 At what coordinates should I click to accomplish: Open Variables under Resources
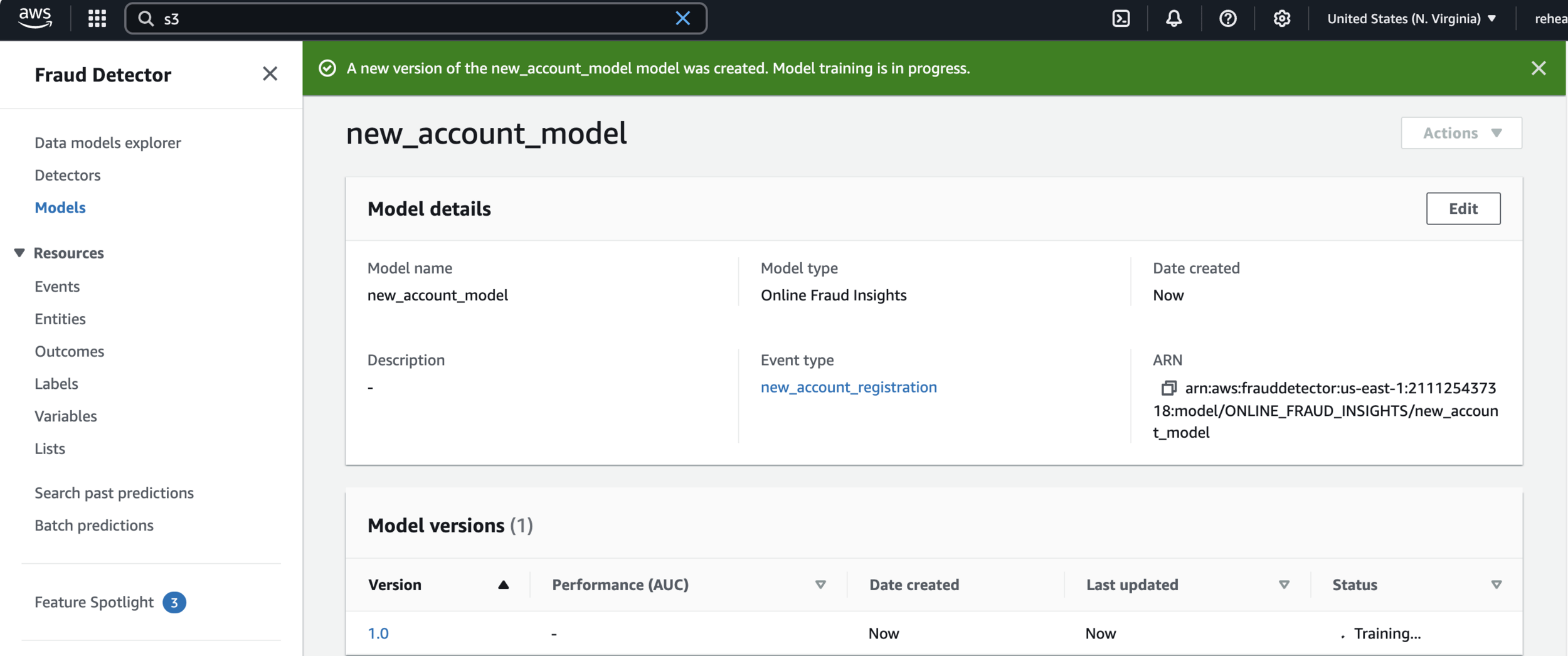pos(66,416)
